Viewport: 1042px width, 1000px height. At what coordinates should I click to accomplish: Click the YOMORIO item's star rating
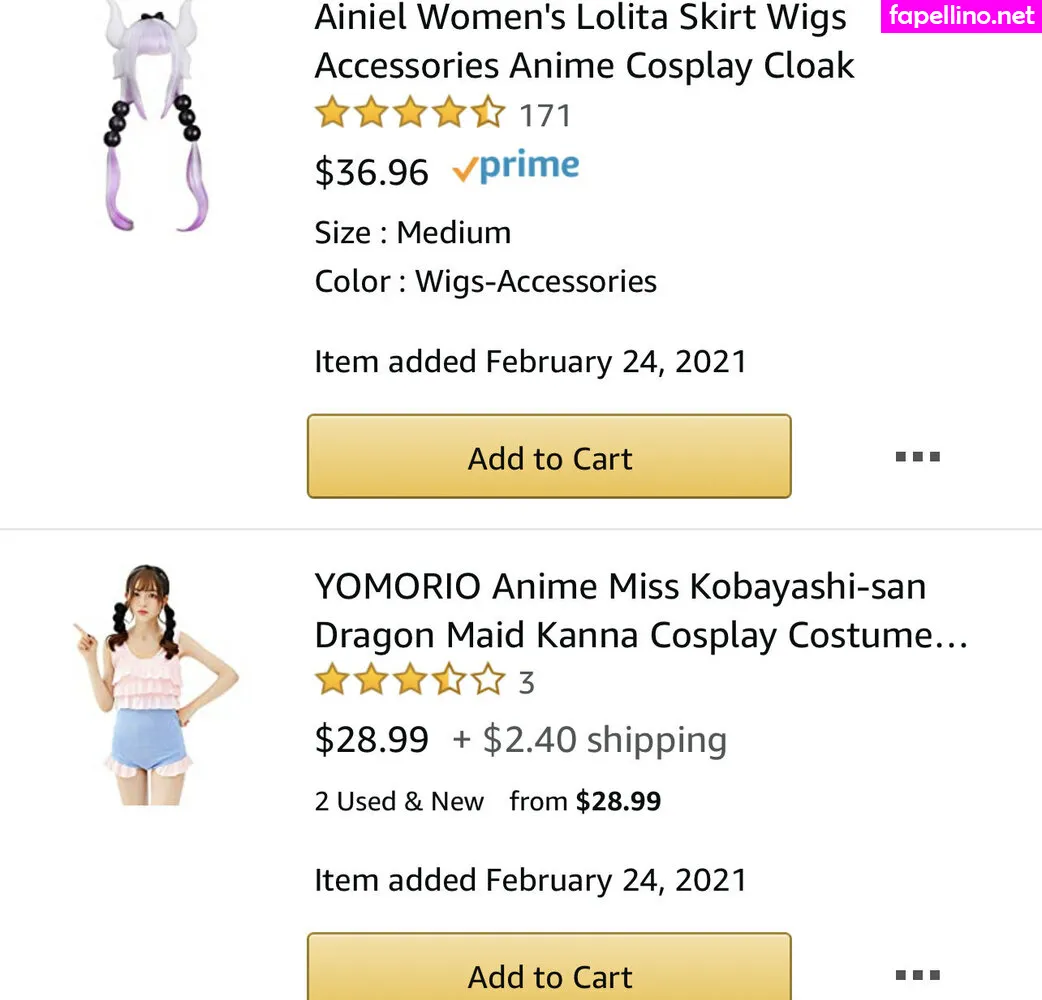click(x=409, y=682)
